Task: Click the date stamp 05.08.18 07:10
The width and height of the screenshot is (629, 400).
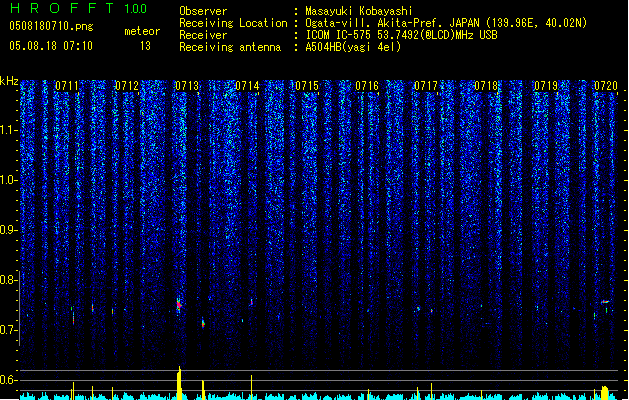Action: tap(51, 46)
